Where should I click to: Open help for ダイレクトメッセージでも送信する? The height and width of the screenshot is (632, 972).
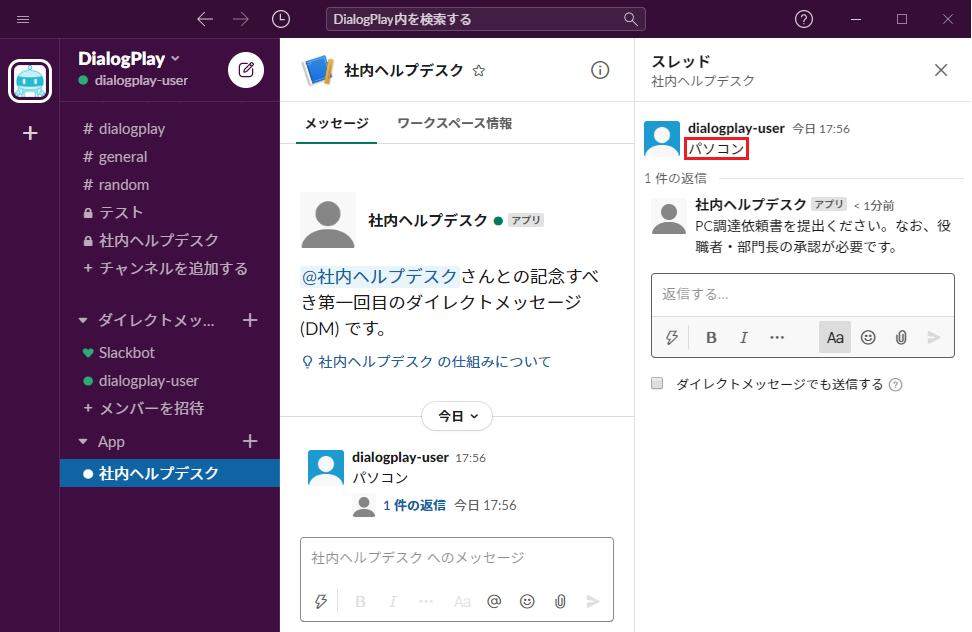click(x=895, y=385)
